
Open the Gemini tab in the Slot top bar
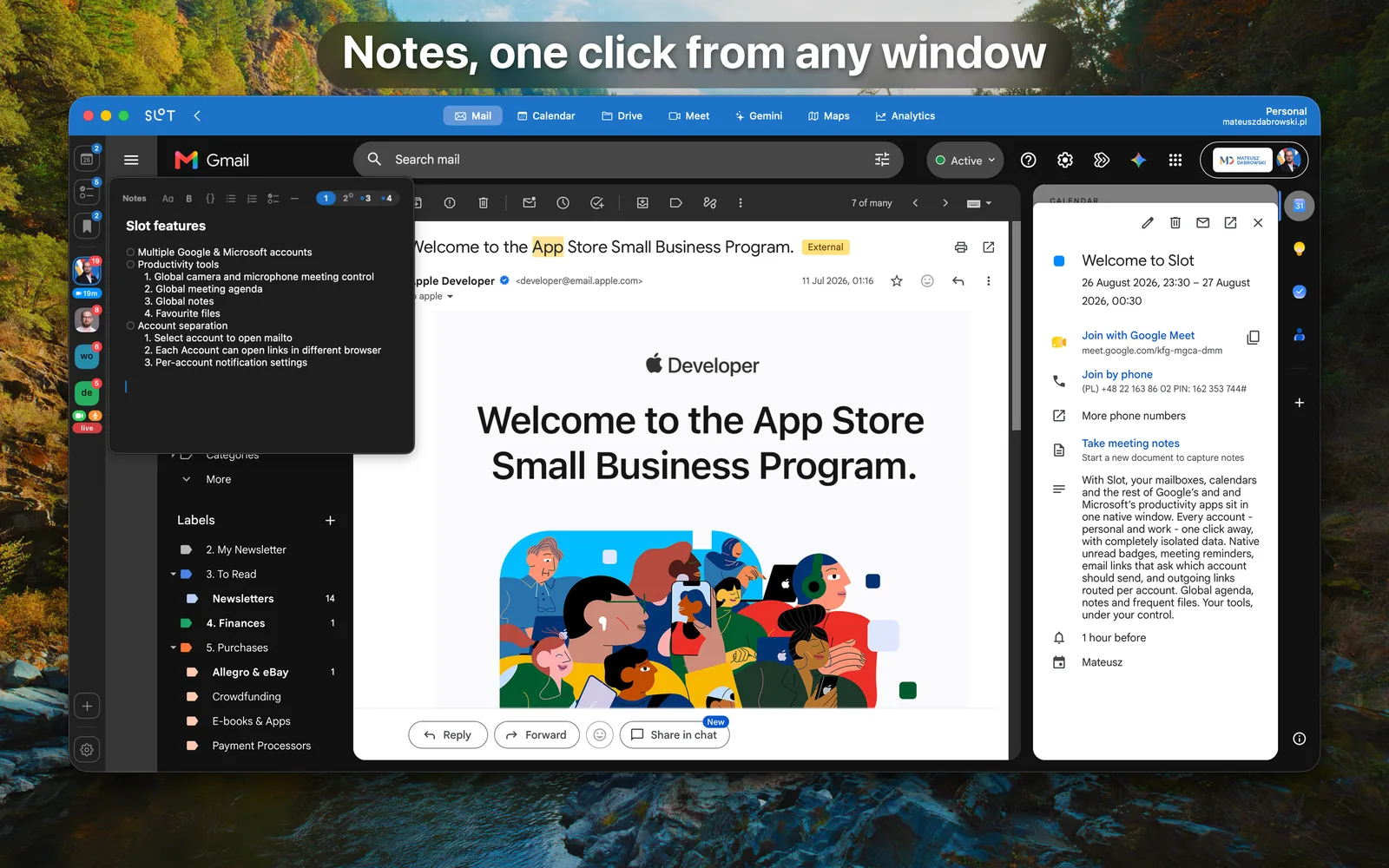(x=758, y=115)
